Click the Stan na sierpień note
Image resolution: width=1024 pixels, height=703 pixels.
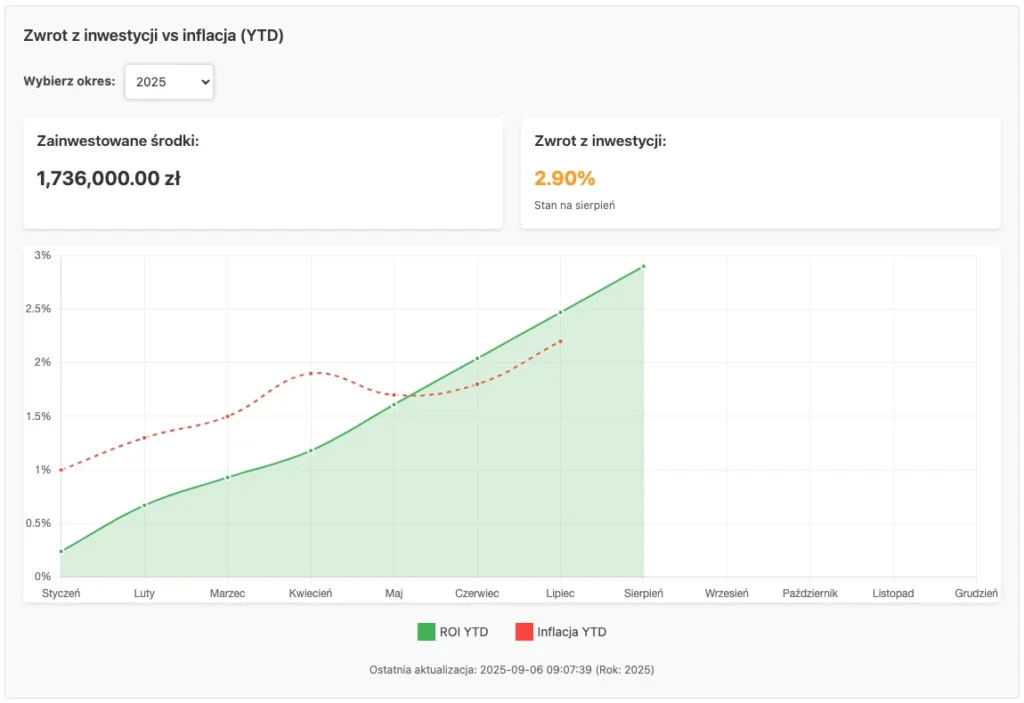point(573,206)
